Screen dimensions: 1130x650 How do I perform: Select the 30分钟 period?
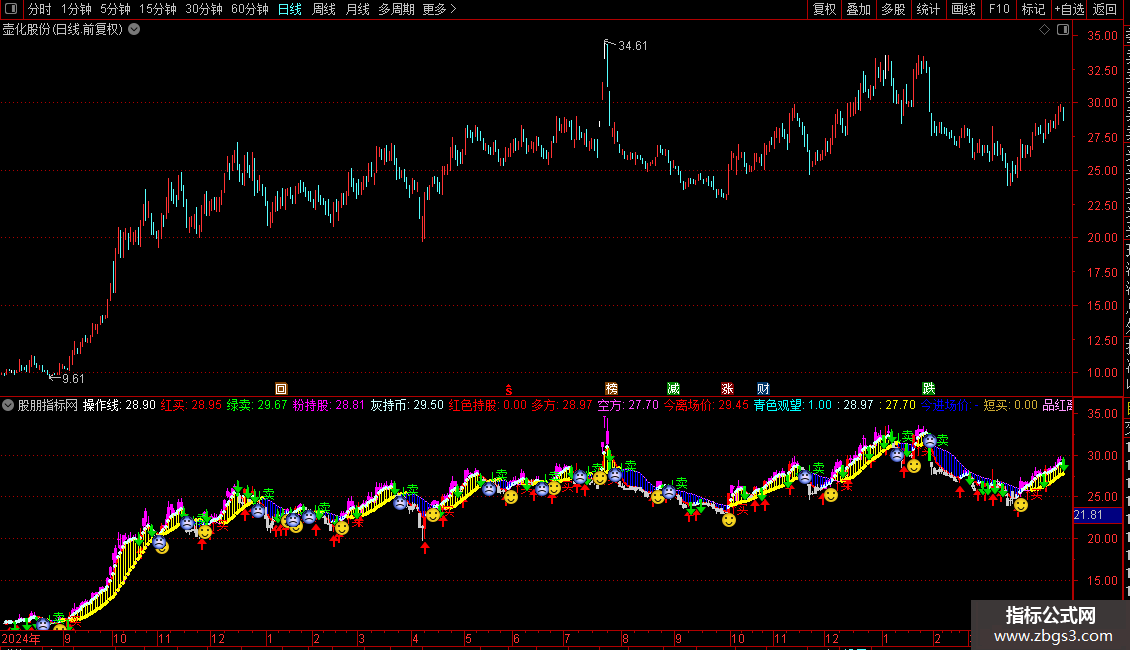204,9
